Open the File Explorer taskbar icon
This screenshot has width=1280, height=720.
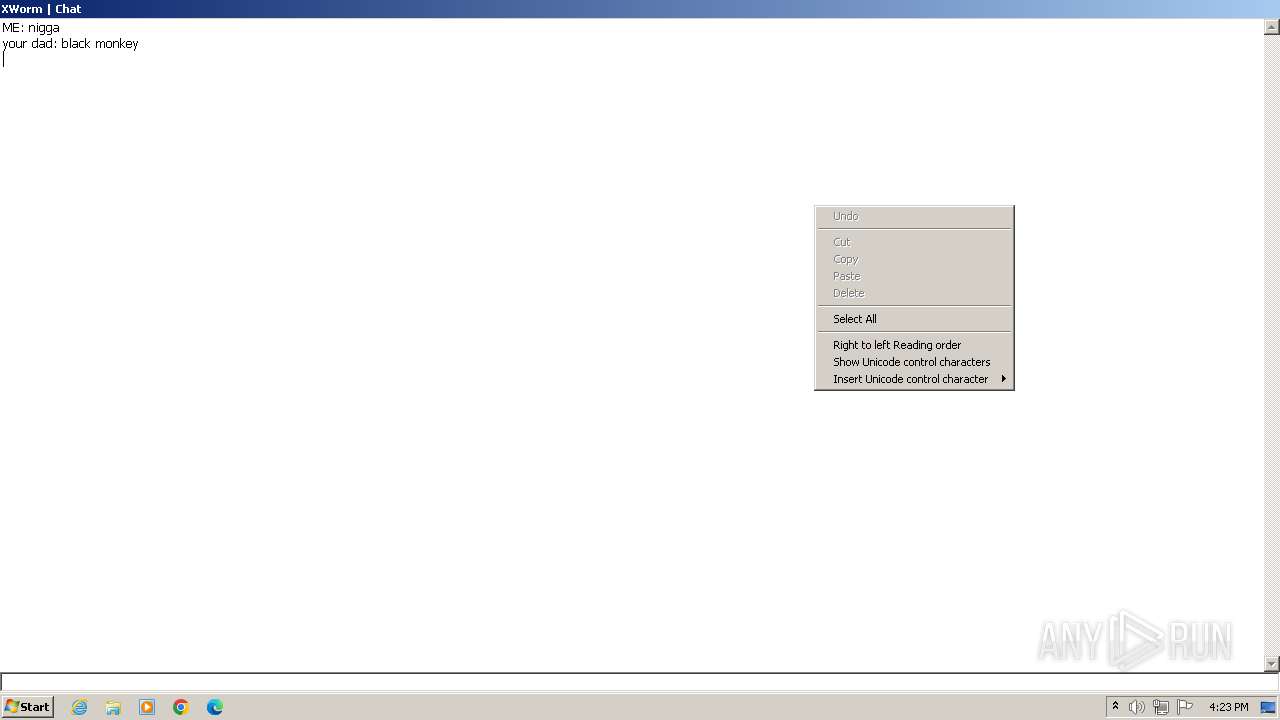113,707
